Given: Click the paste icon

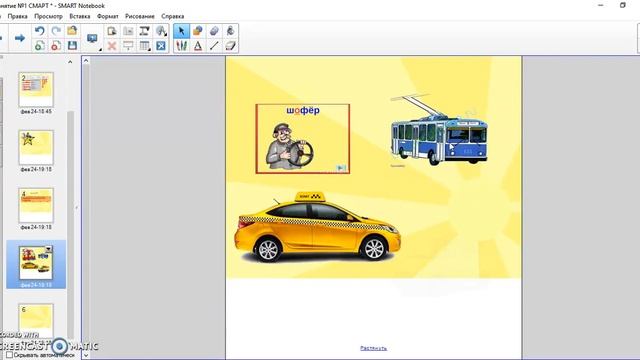Looking at the screenshot, I should point(111,31).
